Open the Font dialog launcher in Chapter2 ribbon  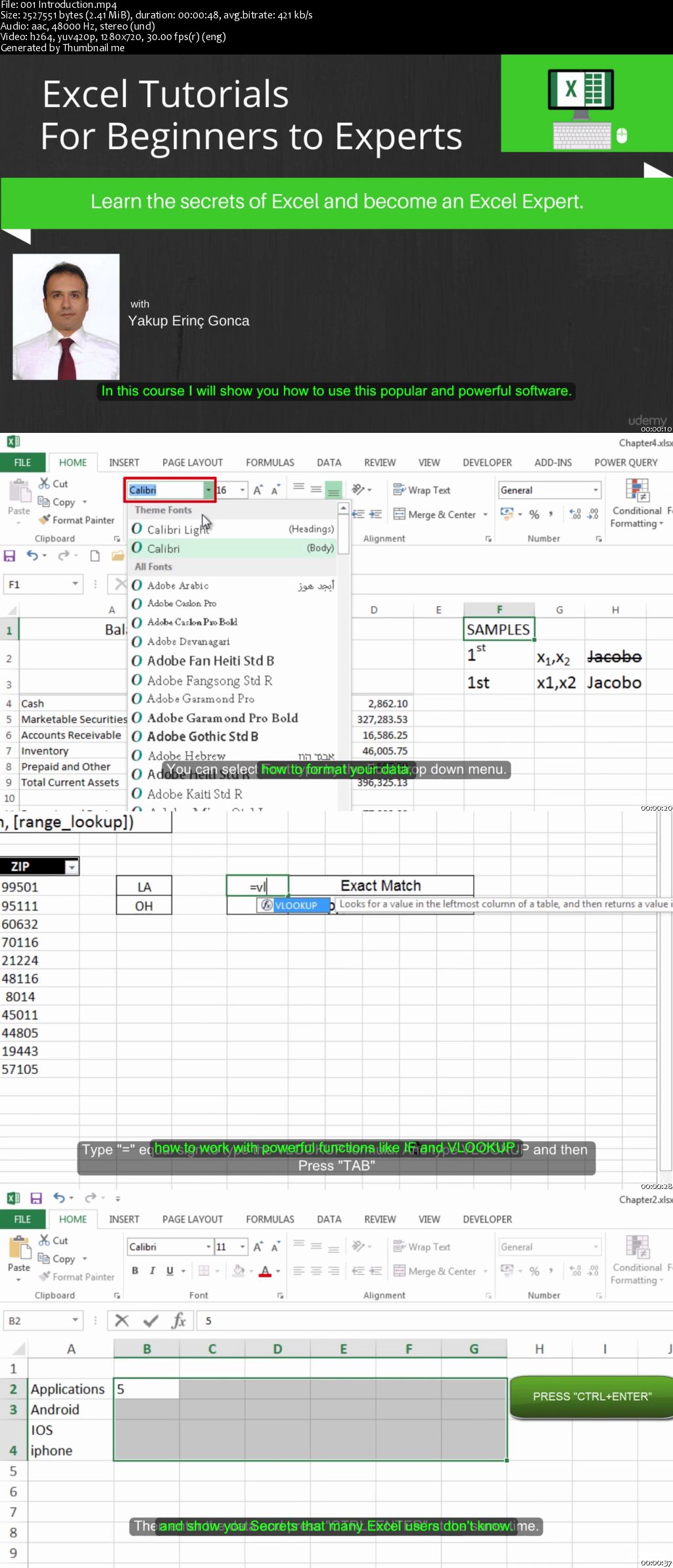280,1295
